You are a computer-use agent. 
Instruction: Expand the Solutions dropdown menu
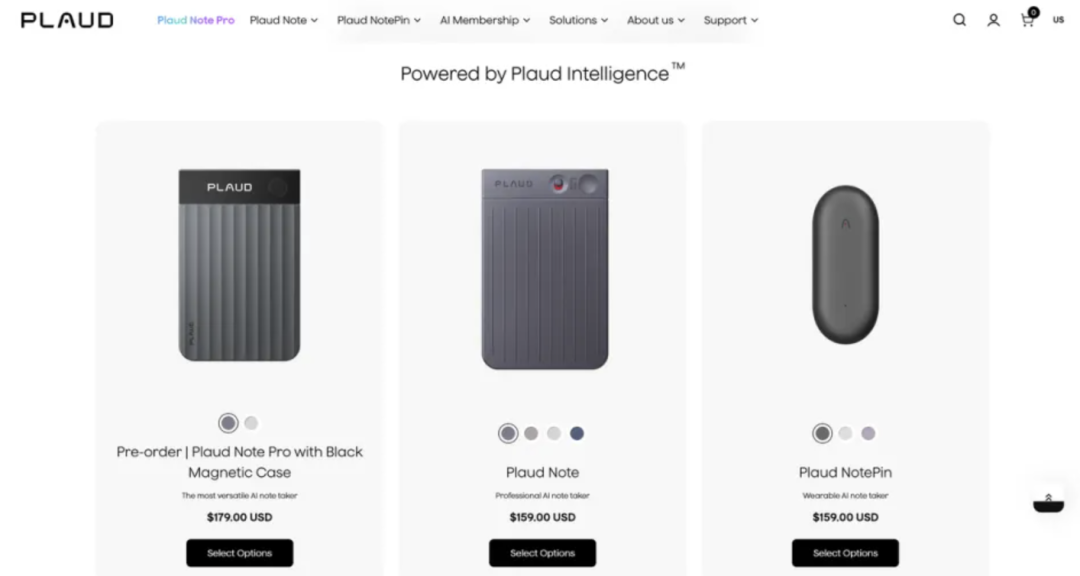[x=578, y=20]
